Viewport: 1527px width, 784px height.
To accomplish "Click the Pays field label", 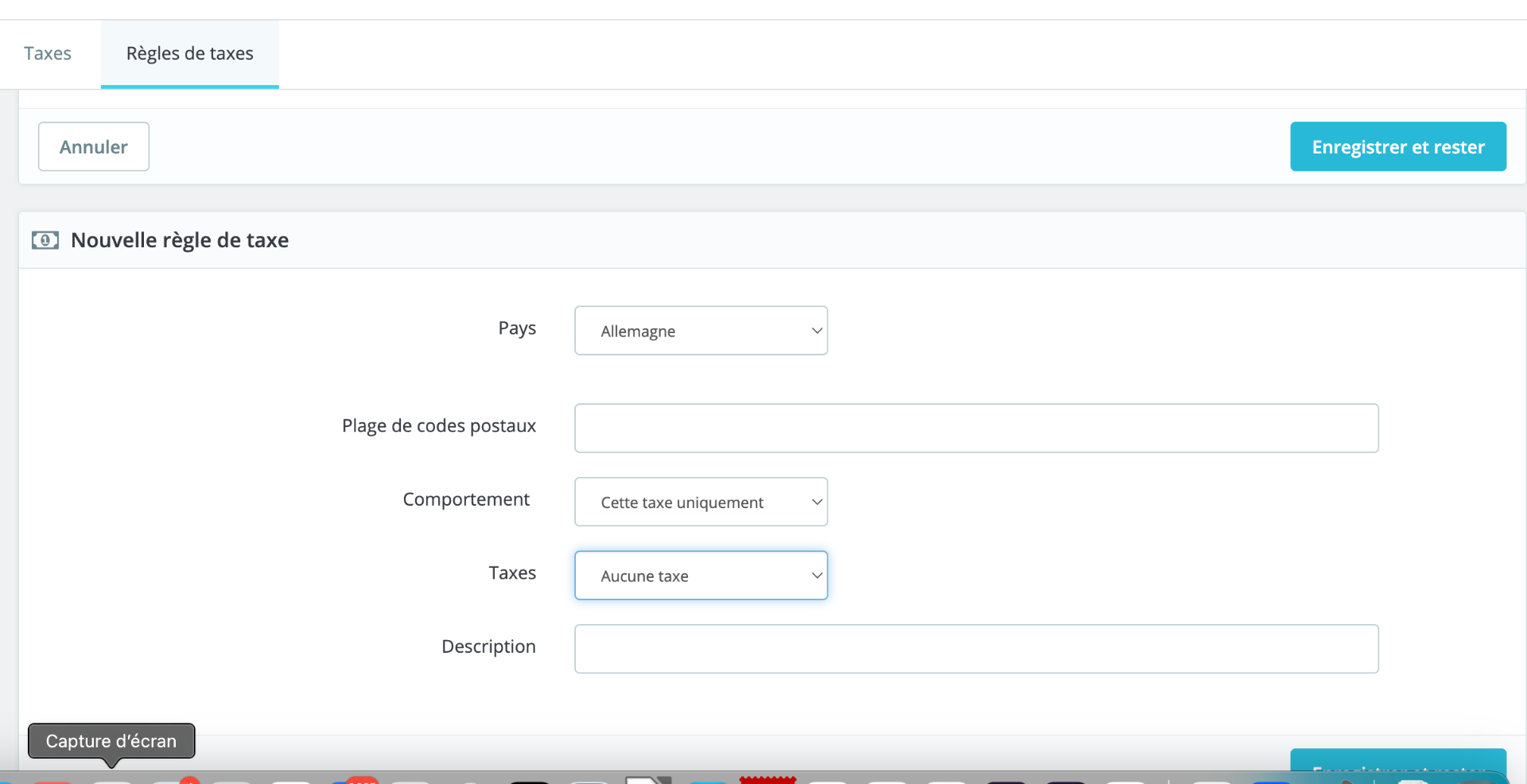I will 517,328.
